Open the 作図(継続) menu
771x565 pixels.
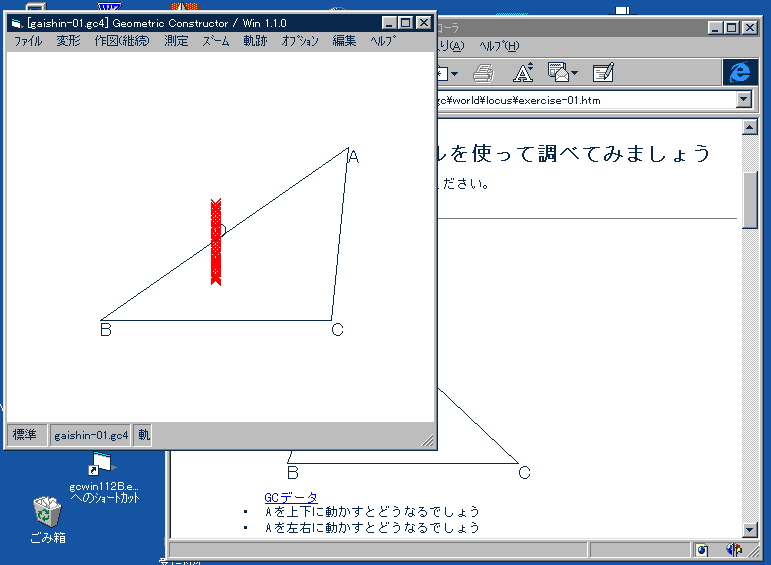[x=121, y=41]
